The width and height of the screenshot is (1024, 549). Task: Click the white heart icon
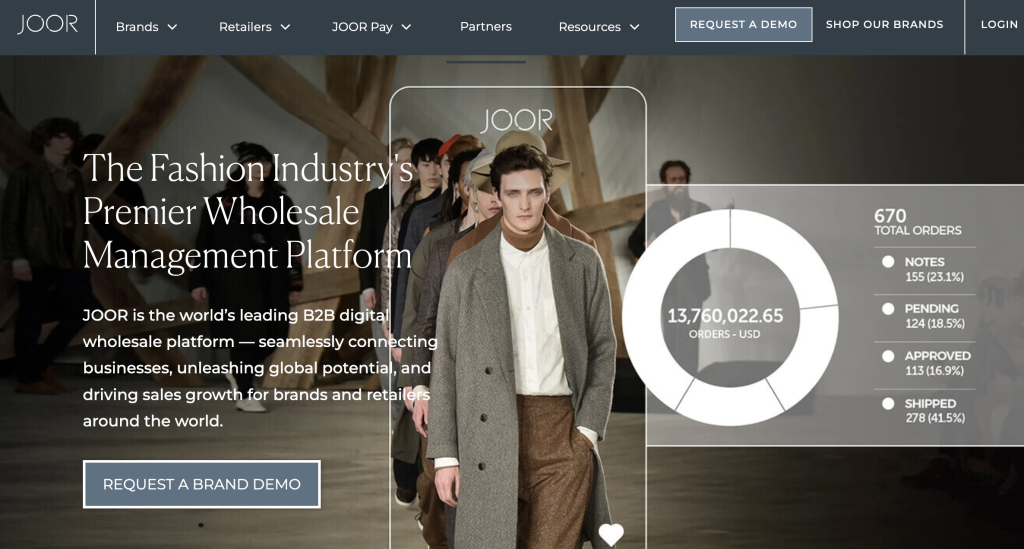[611, 535]
